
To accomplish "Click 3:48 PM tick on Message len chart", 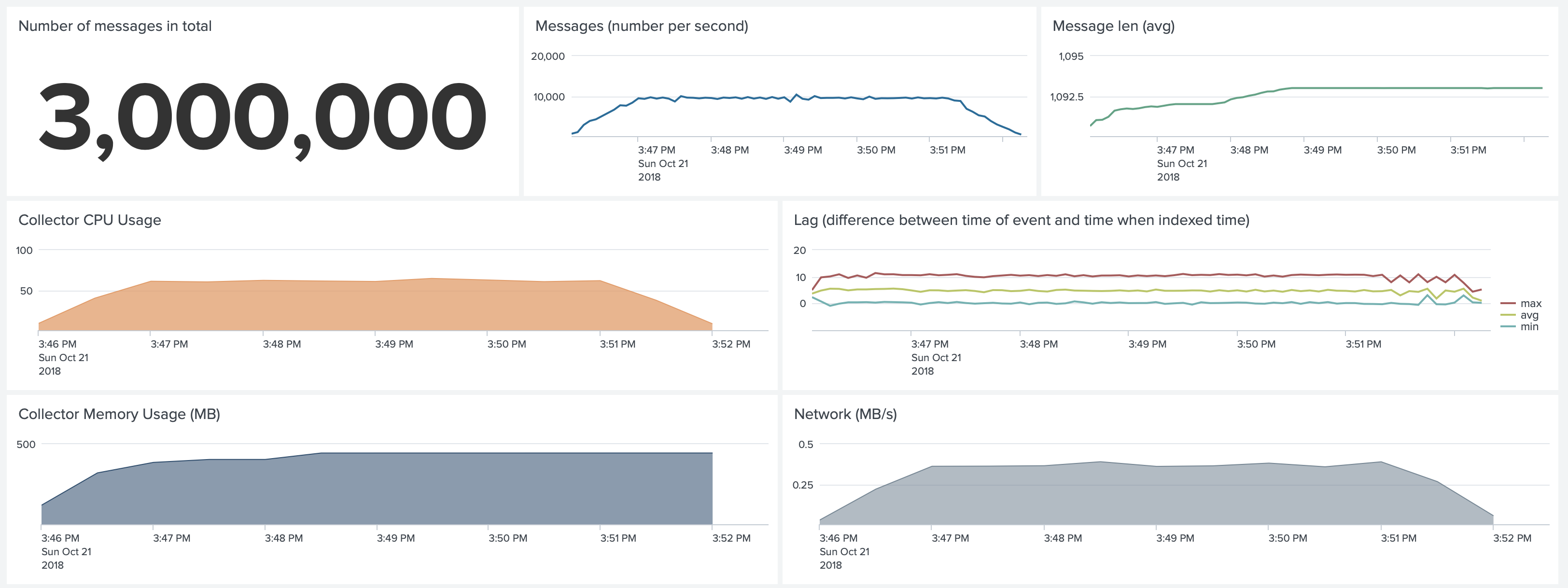I will [1249, 150].
